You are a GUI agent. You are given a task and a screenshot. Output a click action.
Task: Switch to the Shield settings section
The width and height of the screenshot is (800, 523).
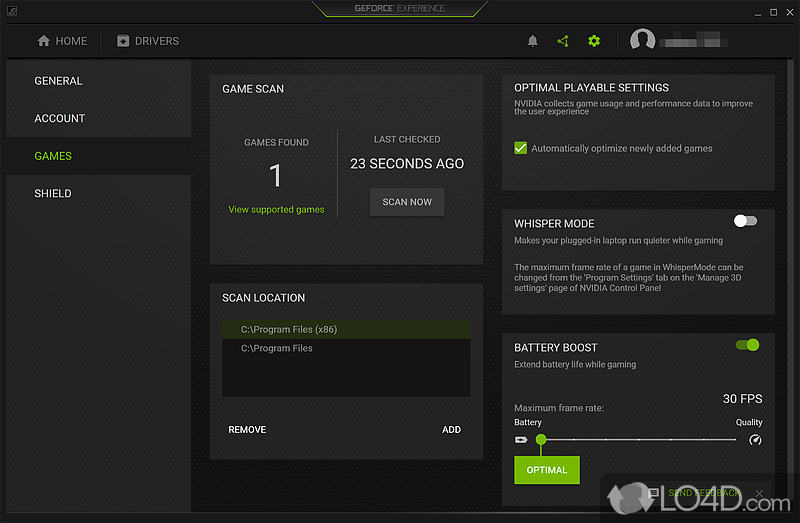[53, 193]
